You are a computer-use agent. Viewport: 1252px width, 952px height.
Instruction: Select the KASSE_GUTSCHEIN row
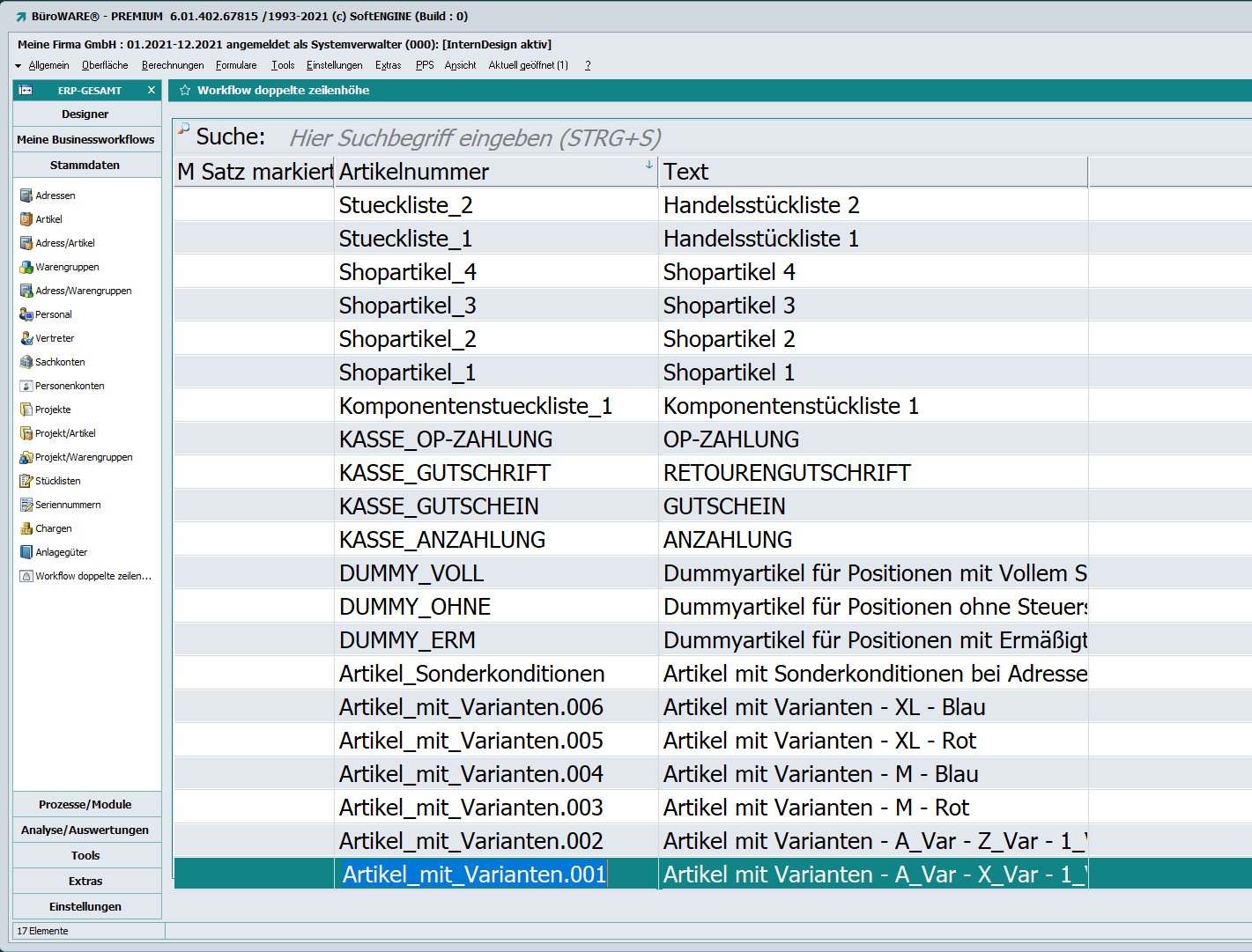pos(439,506)
